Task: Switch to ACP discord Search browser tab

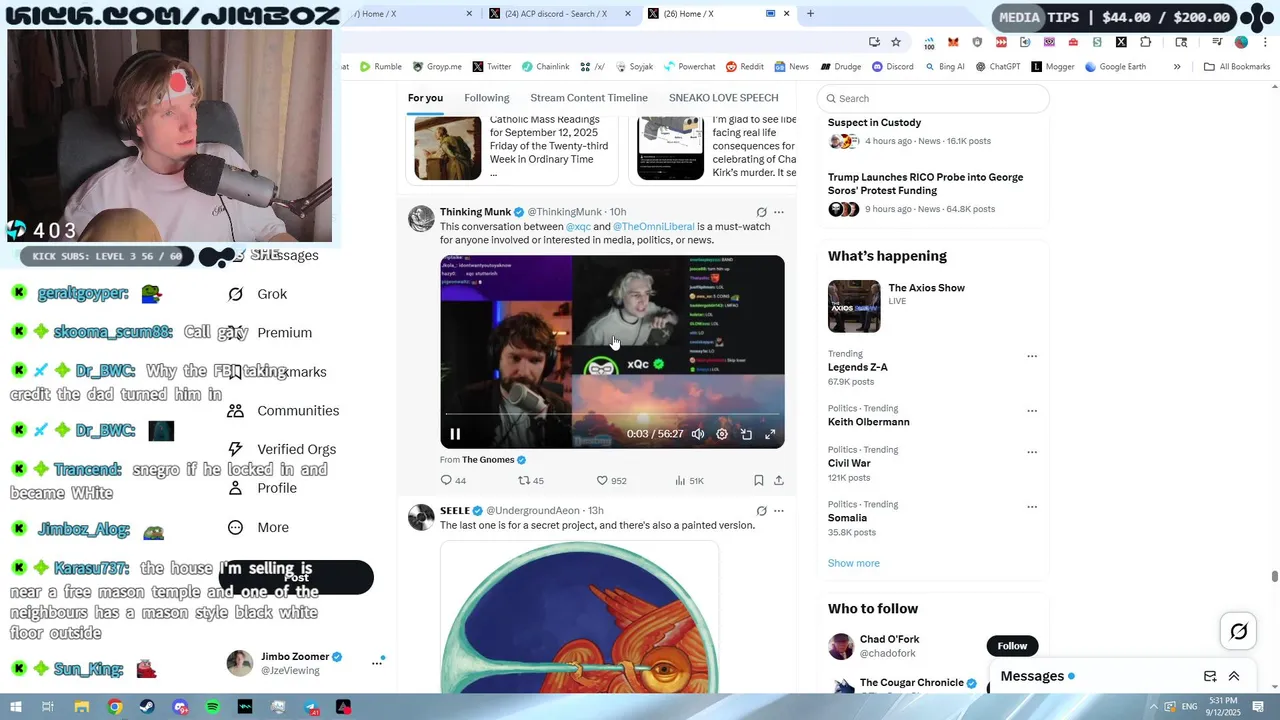Action: click(560, 14)
